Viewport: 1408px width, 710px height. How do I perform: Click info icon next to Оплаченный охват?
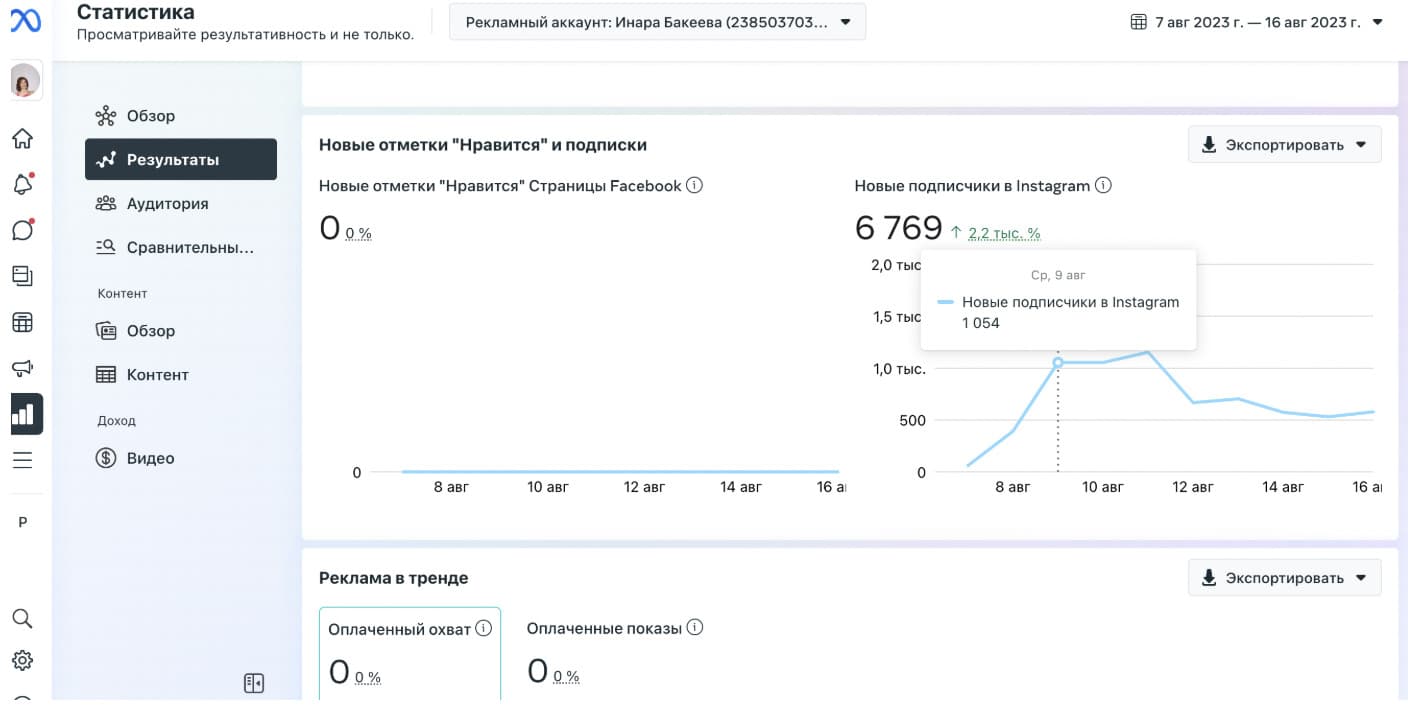point(483,628)
